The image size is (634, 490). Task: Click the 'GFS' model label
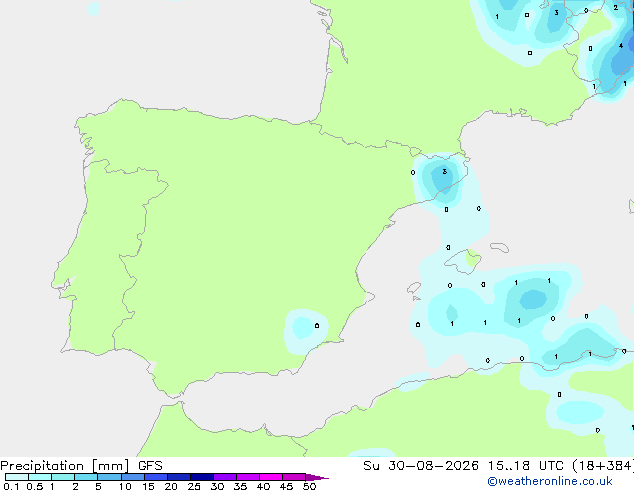click(x=150, y=466)
